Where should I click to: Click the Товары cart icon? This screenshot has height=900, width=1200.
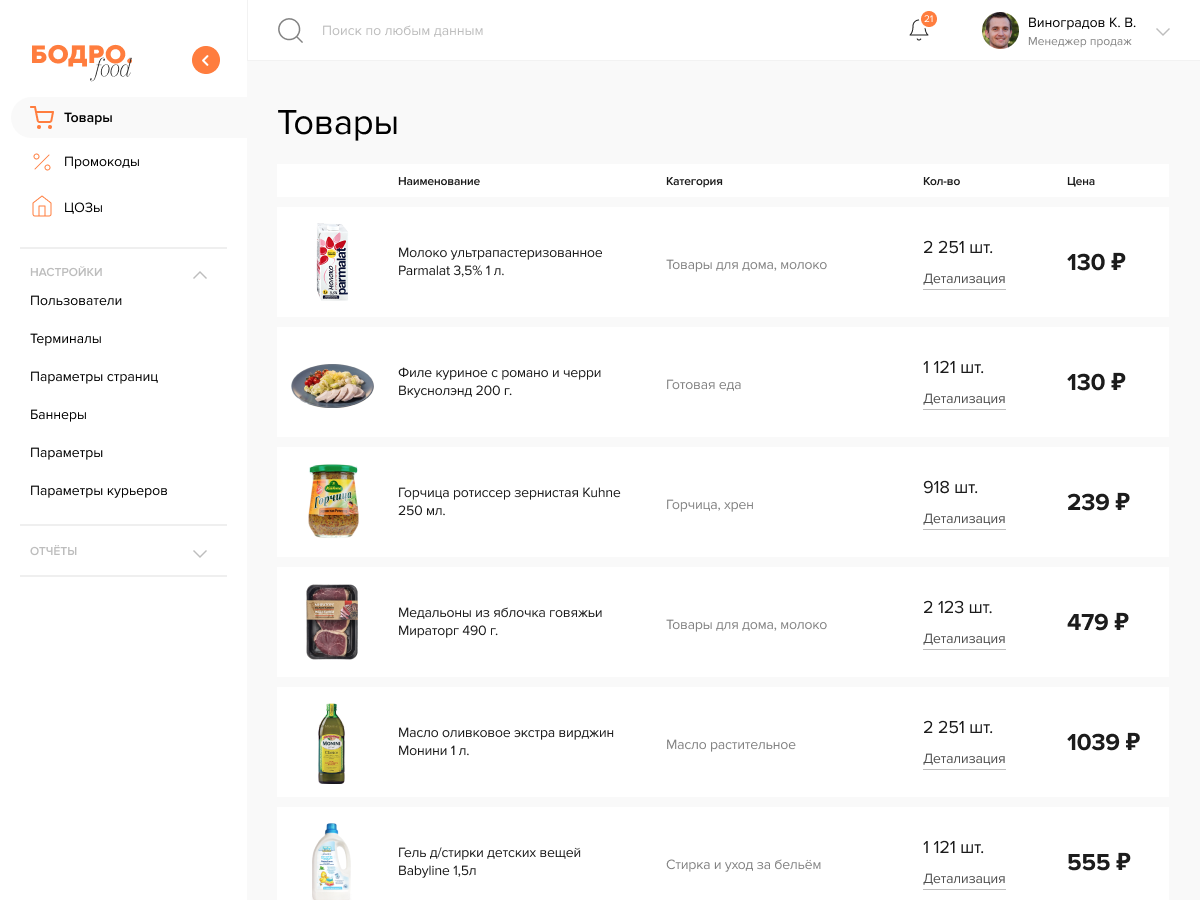[42, 117]
